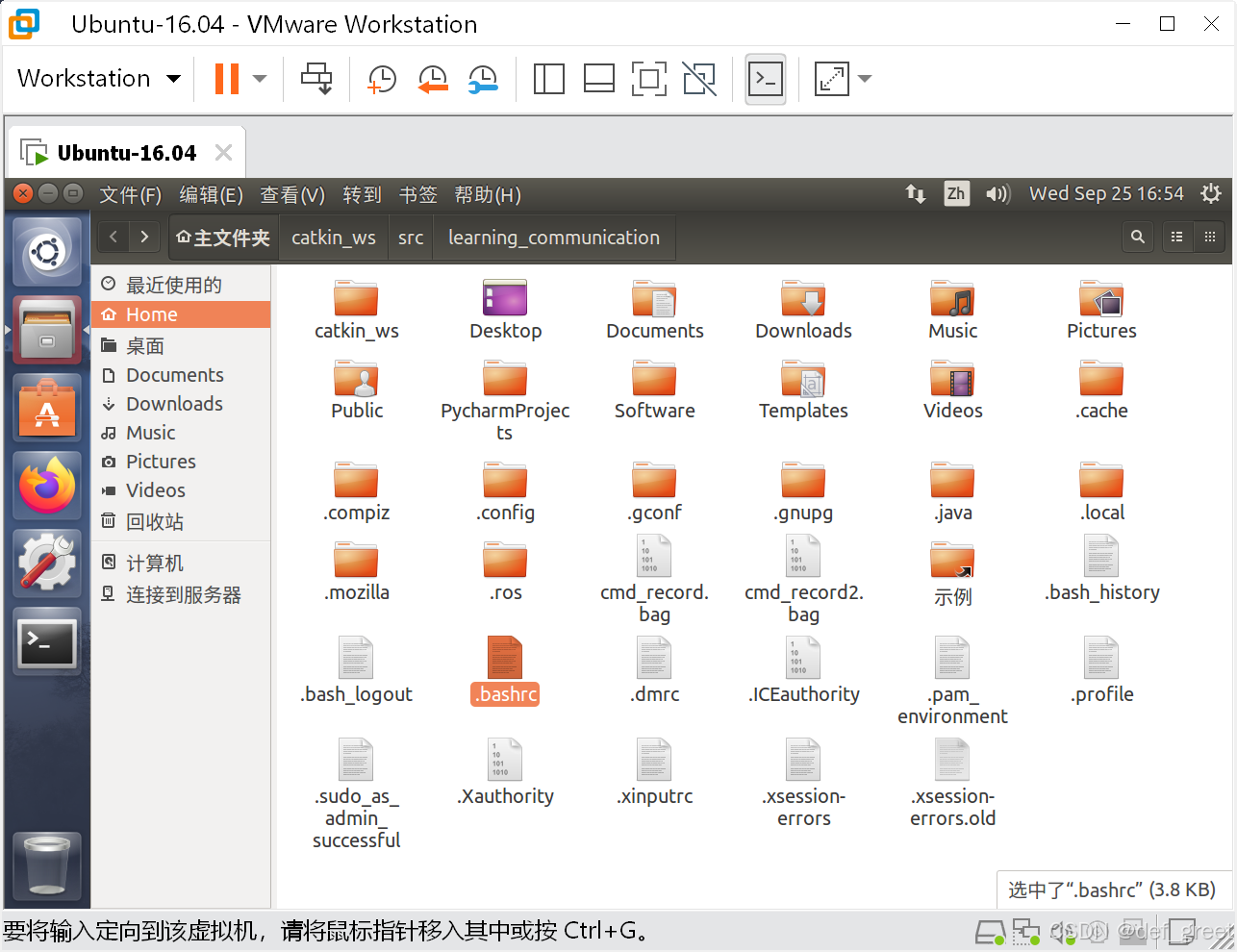The width and height of the screenshot is (1237, 952).
Task: Click the stretch guest display icon
Action: pos(831,79)
